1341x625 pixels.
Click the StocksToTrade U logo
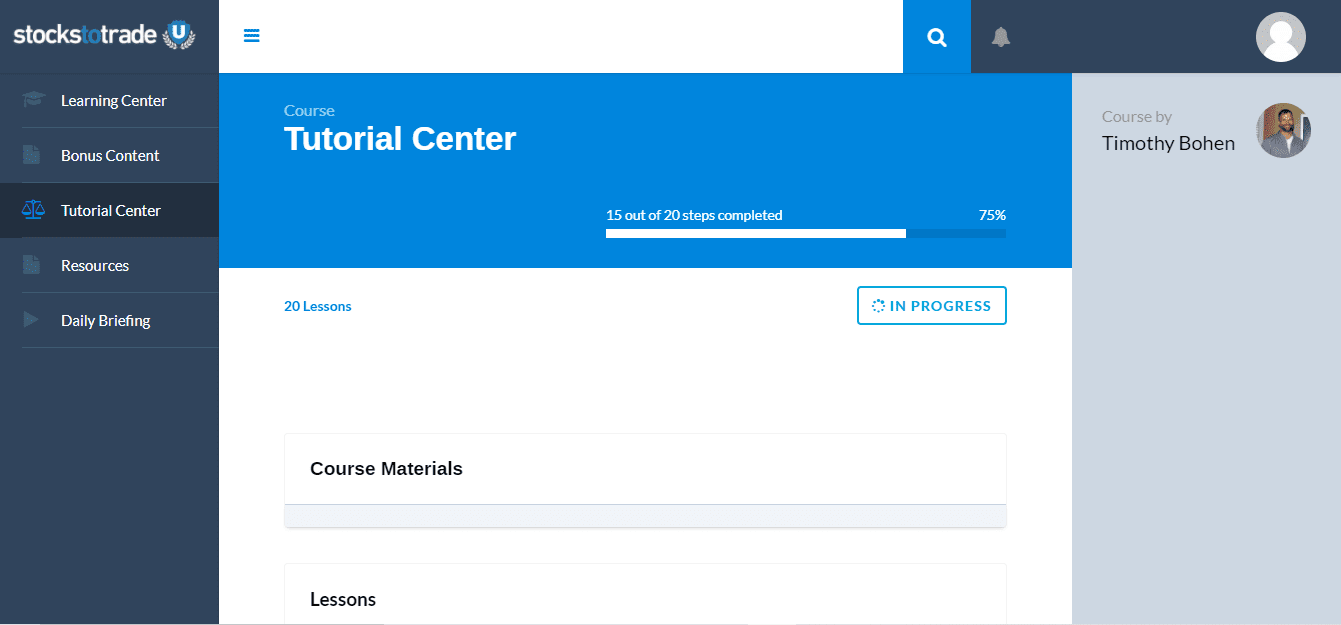[104, 35]
